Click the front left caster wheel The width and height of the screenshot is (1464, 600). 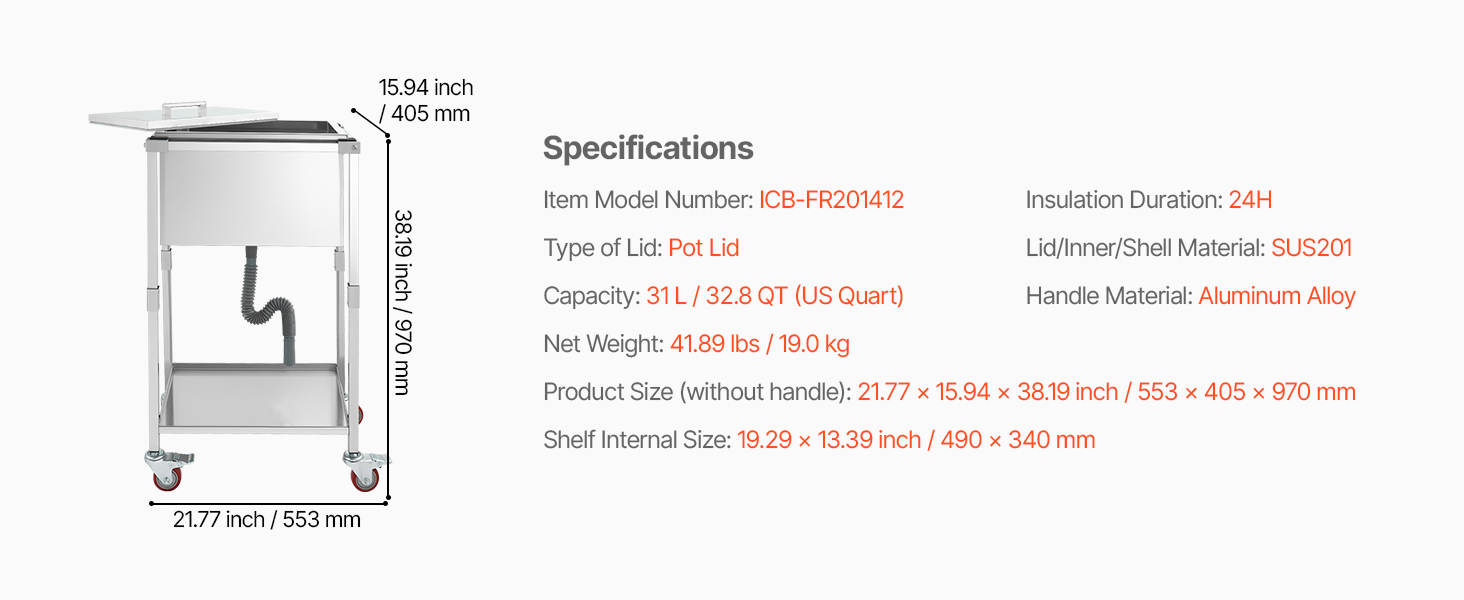(166, 473)
